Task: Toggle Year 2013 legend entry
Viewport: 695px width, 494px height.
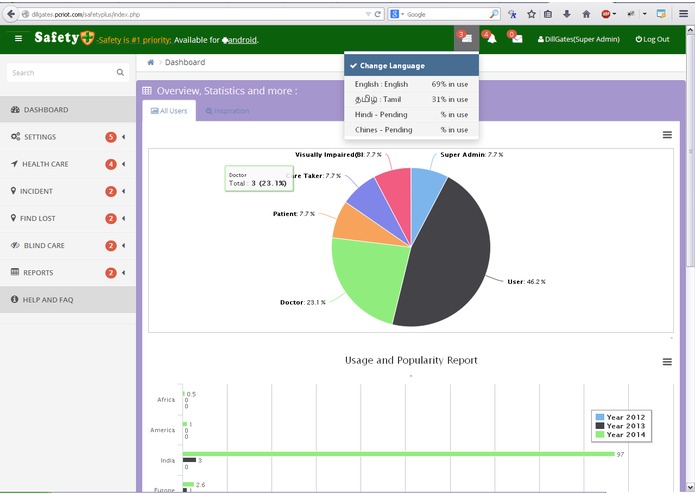Action: pos(621,426)
